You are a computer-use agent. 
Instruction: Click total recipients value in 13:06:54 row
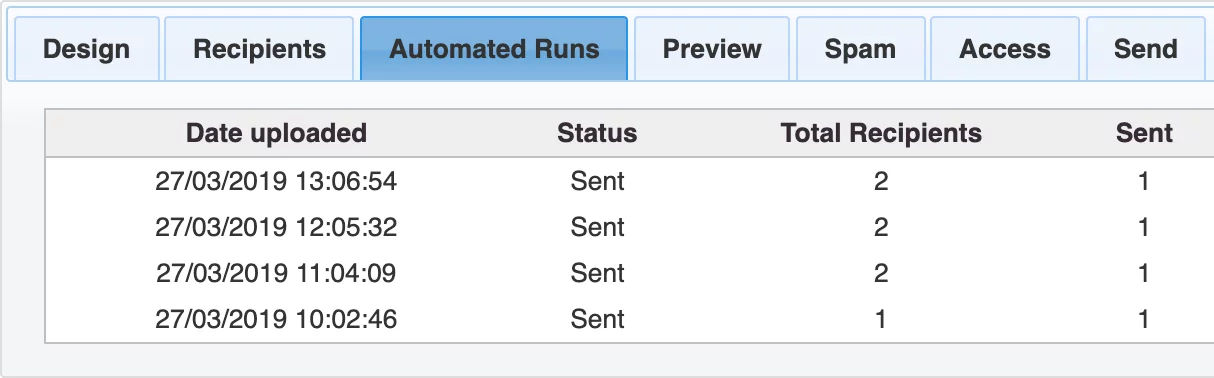tap(881, 181)
